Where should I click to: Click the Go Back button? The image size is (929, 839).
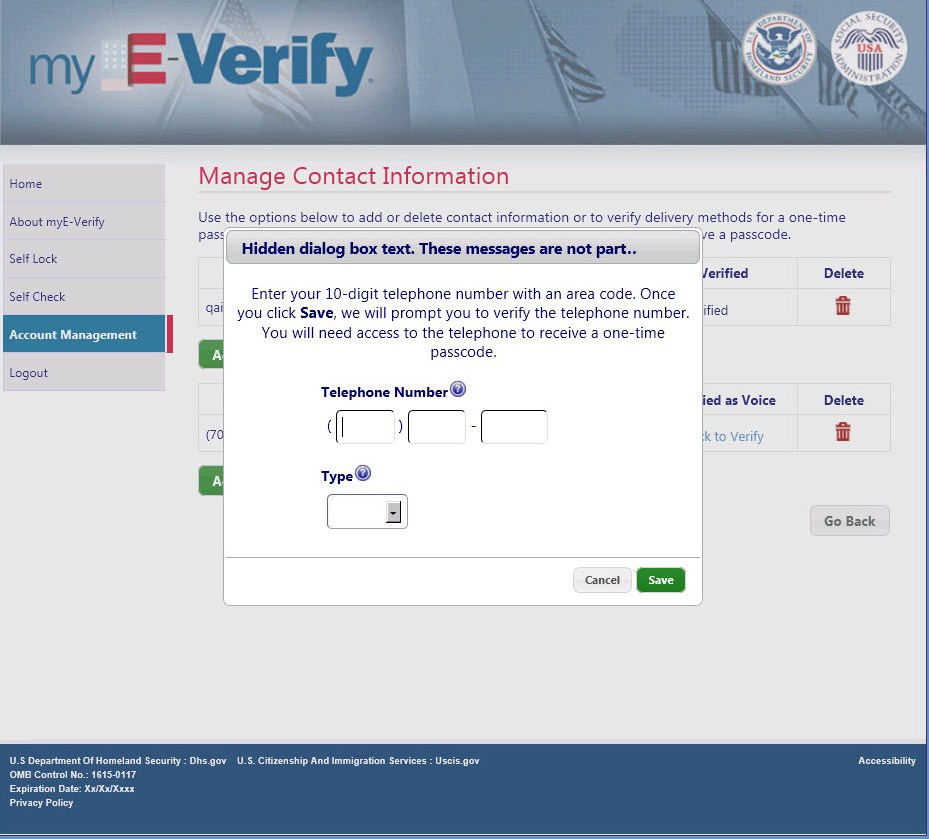tap(850, 521)
